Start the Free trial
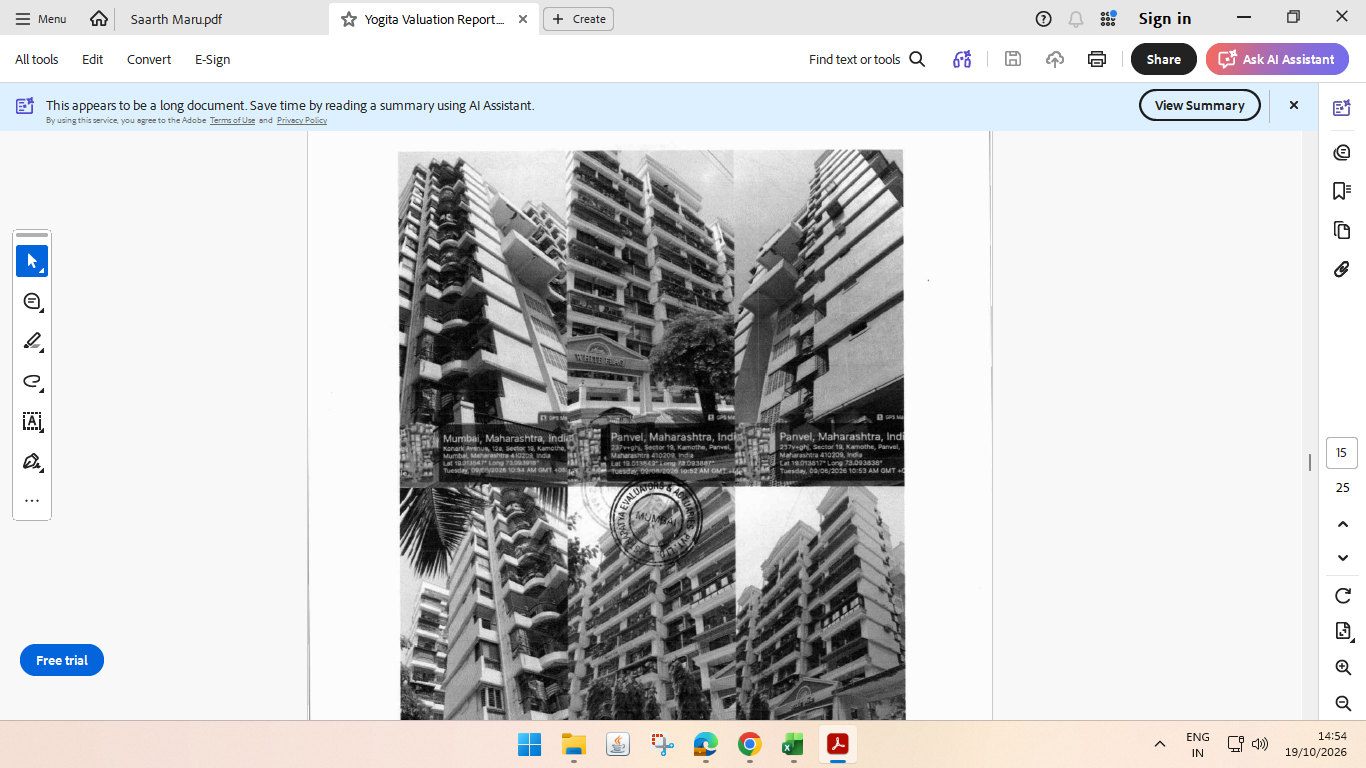 (x=62, y=660)
